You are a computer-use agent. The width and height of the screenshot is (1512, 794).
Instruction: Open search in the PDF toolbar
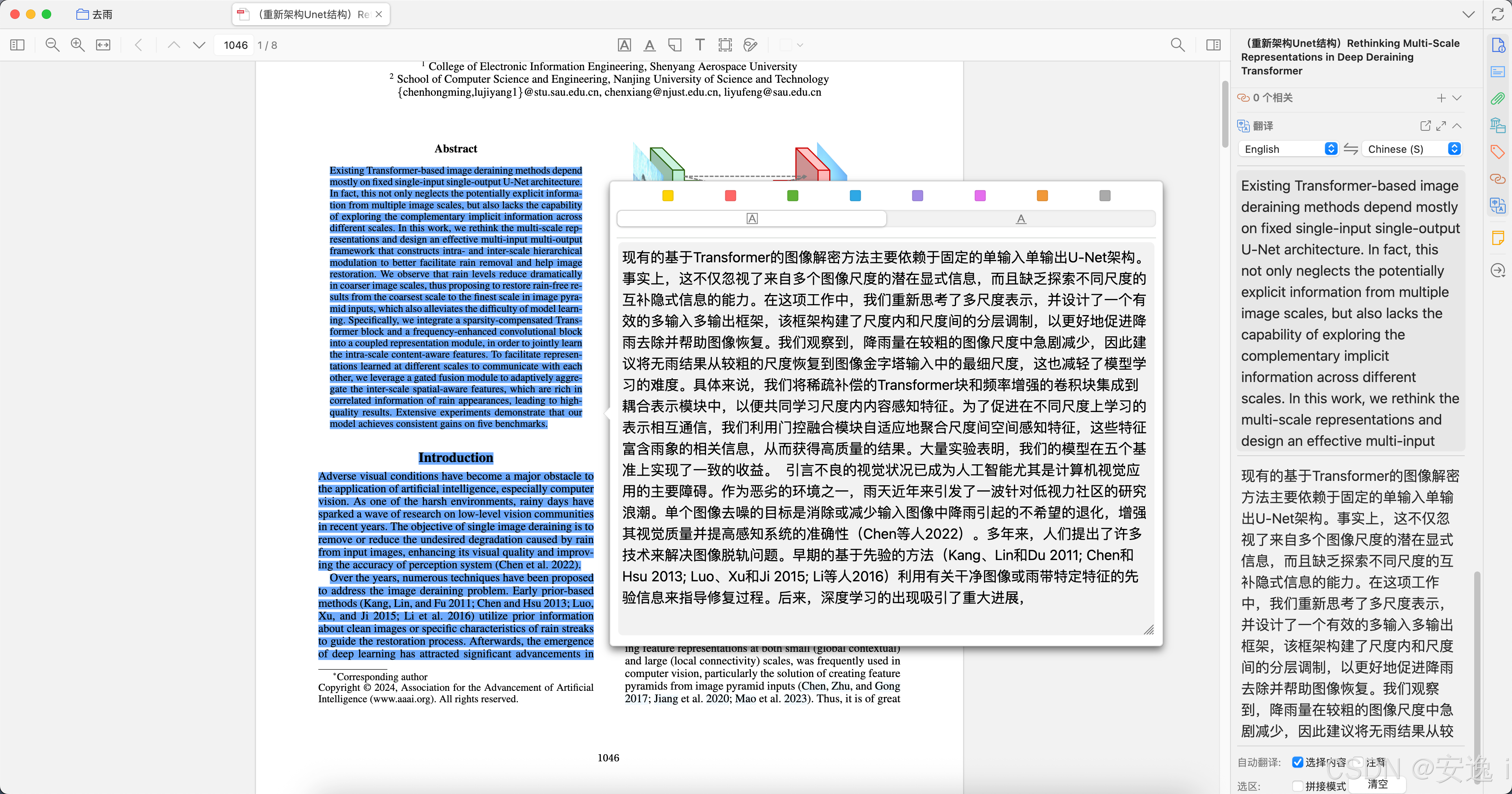click(1177, 45)
